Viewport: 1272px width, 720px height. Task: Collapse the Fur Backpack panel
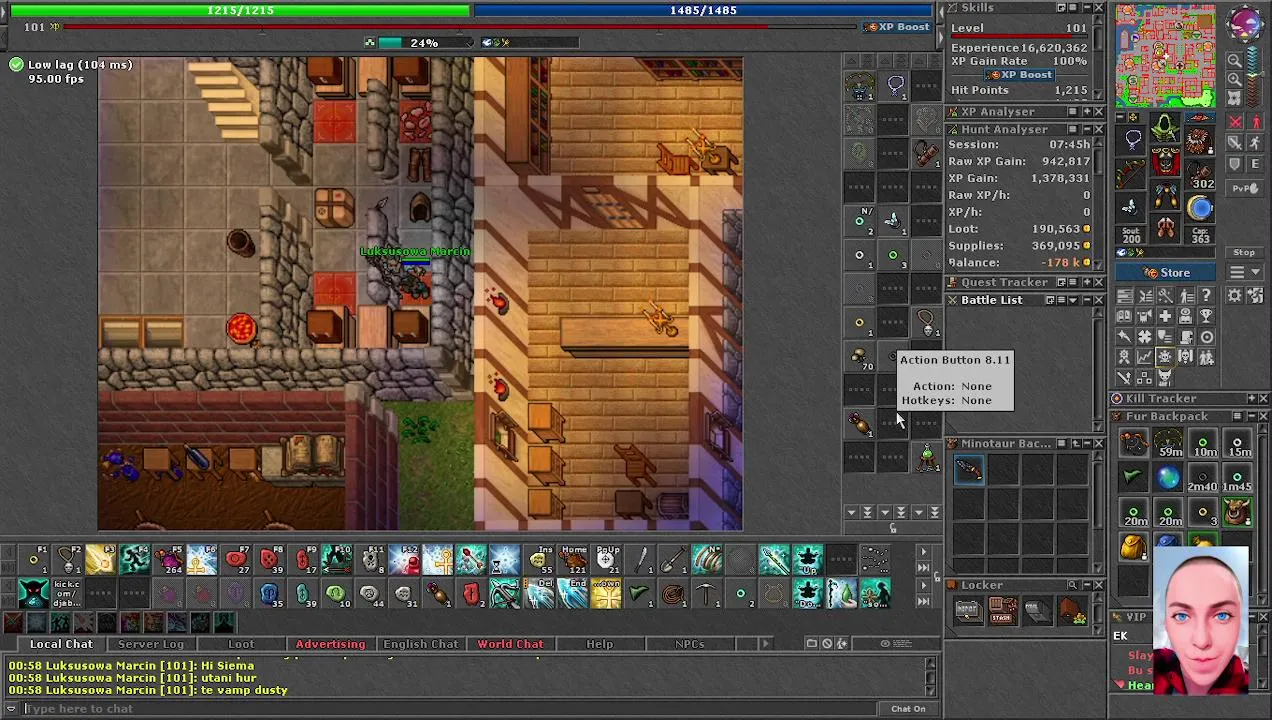coord(1251,416)
